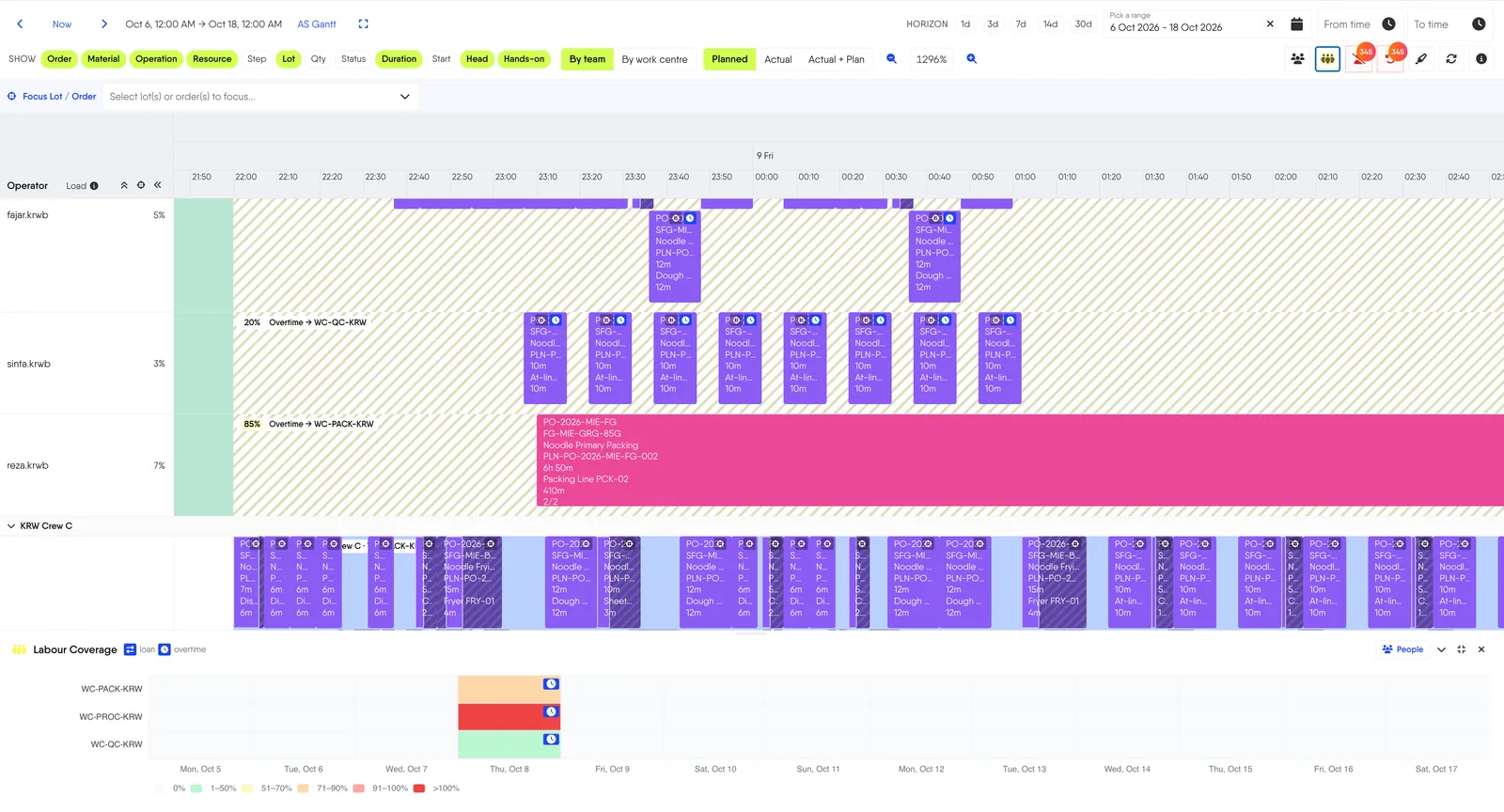Go to the next period arrow
Screen dimensions: 1504x812
point(103,24)
